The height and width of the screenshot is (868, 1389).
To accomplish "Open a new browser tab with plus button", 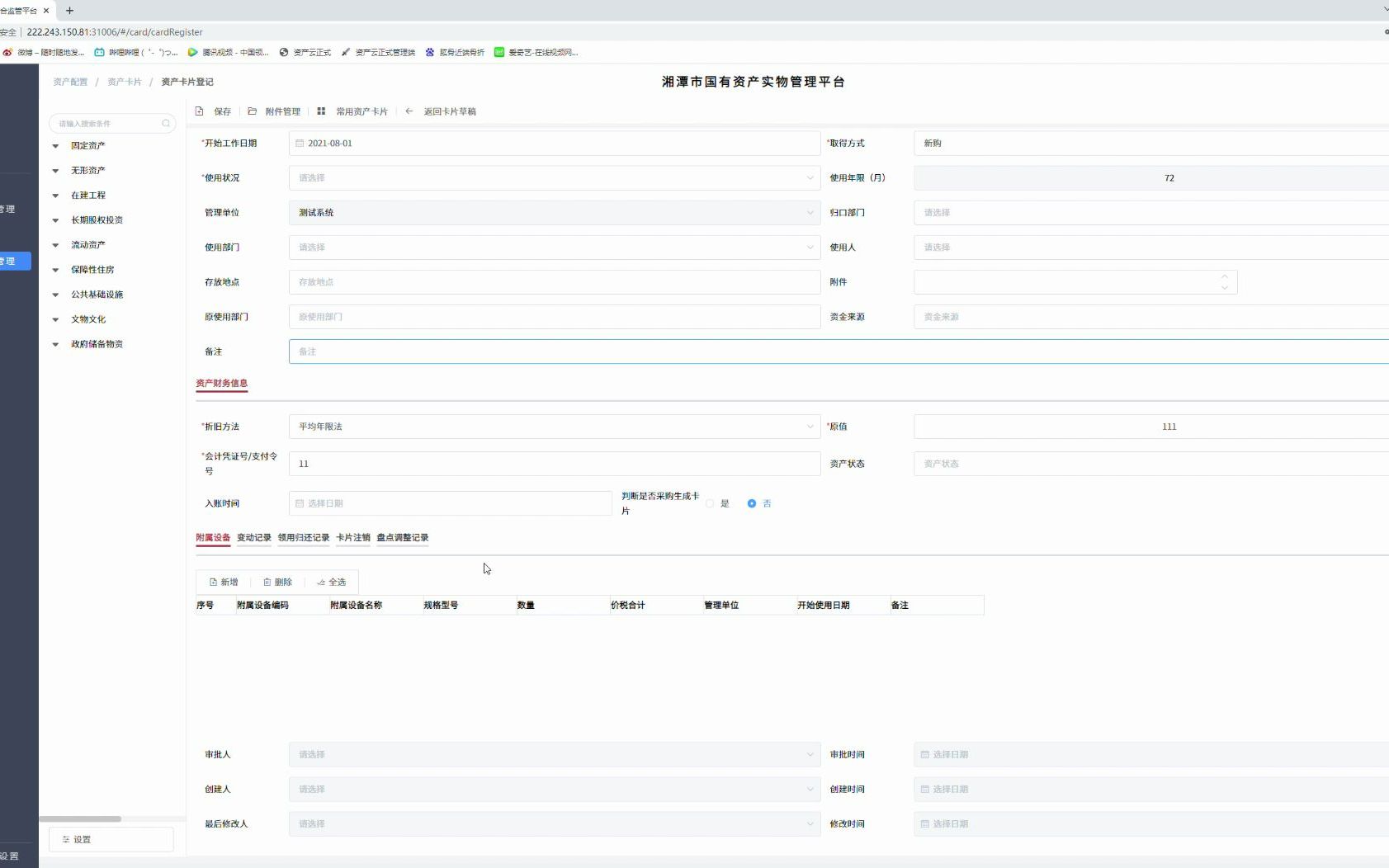I will coord(69,11).
